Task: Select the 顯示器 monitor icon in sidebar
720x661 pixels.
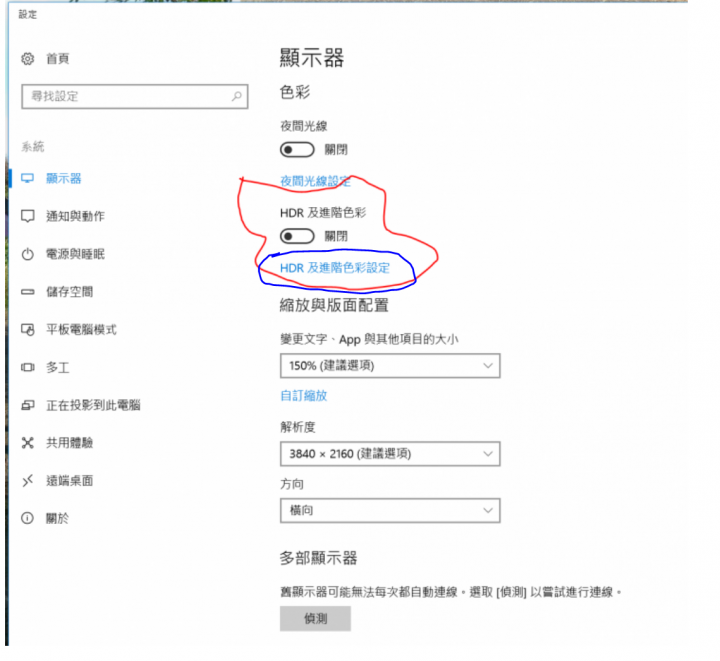Action: click(x=28, y=178)
